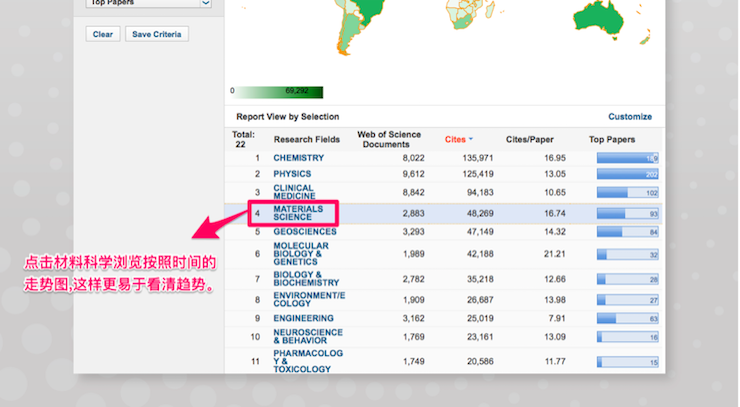Click Biology & Biochemistry top papers bar 28
740x407 pixels.
coord(627,279)
